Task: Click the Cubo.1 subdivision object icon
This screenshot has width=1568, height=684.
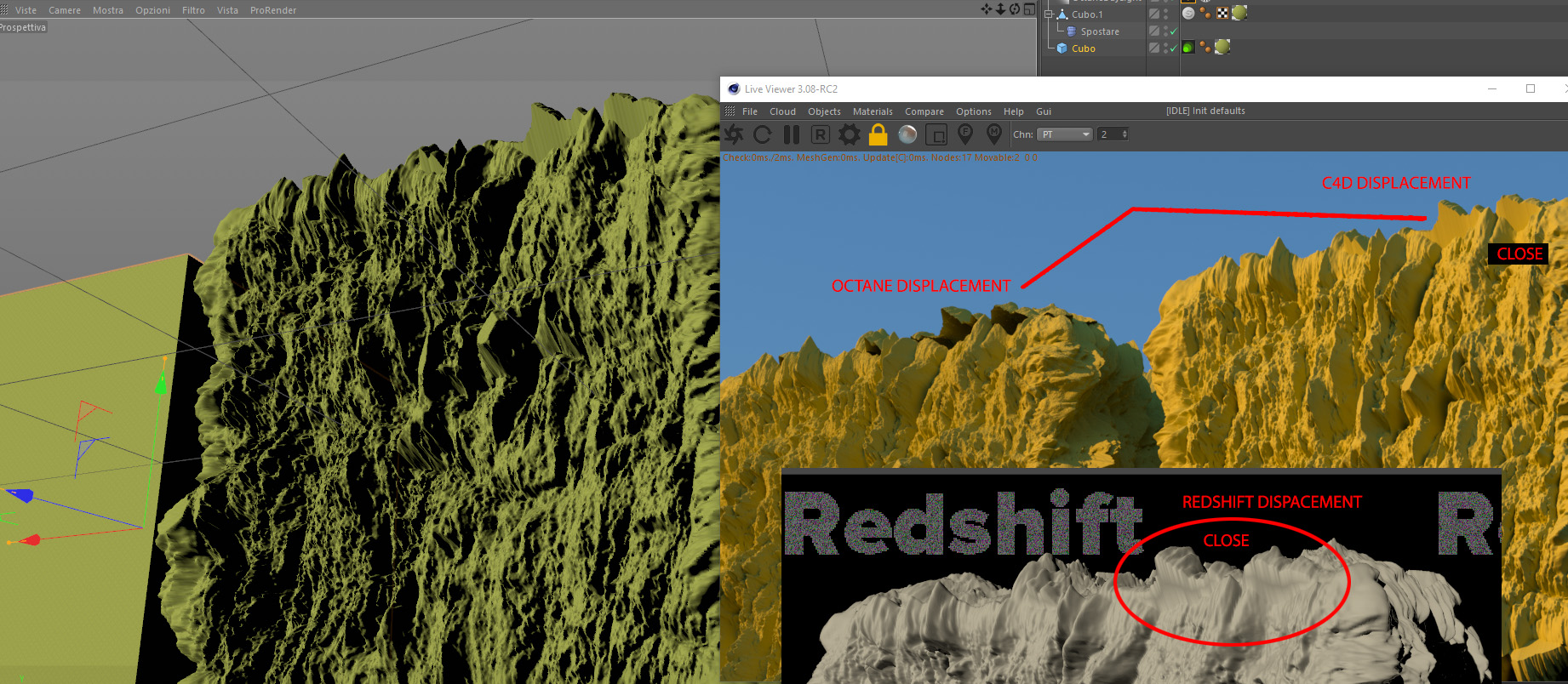Action: 1062,14
